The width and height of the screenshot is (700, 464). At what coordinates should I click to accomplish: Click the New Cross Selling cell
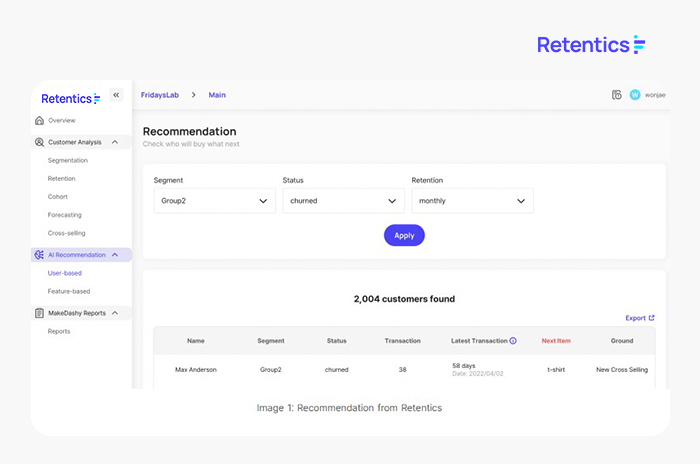pos(622,370)
